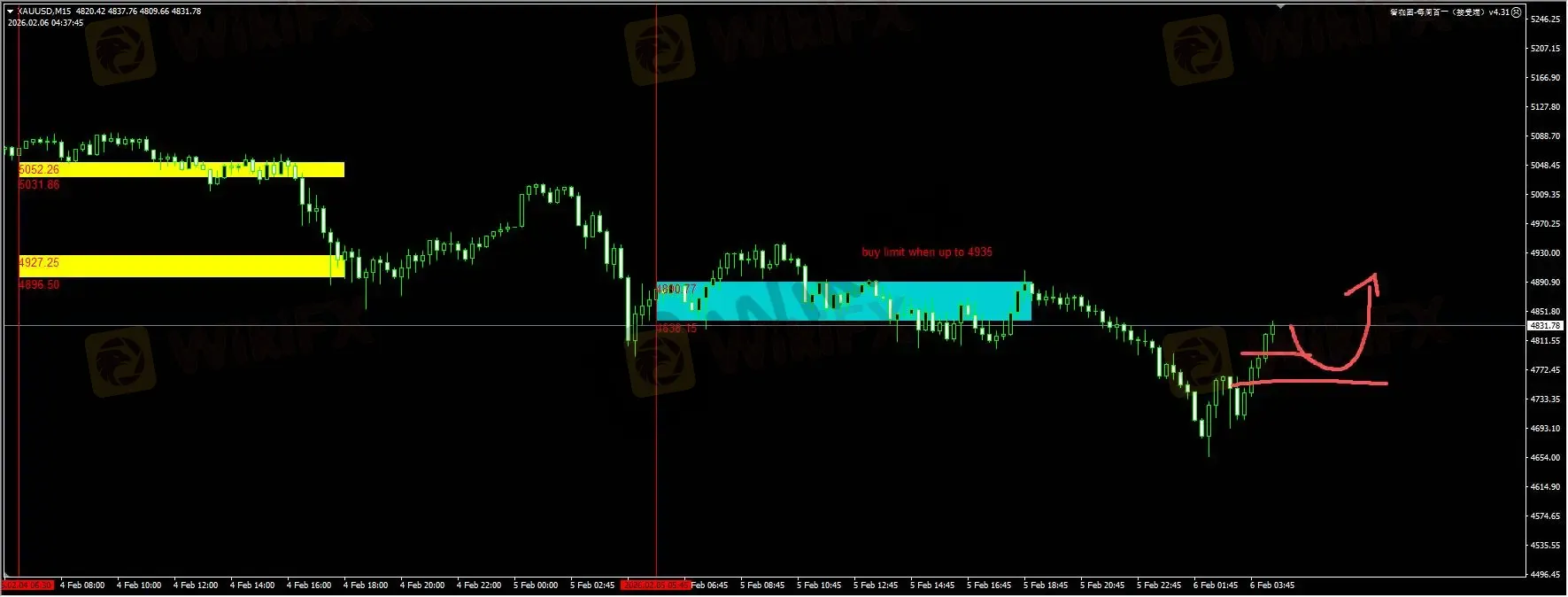Click the '5 Feb 00:00' time label

[x=536, y=585]
